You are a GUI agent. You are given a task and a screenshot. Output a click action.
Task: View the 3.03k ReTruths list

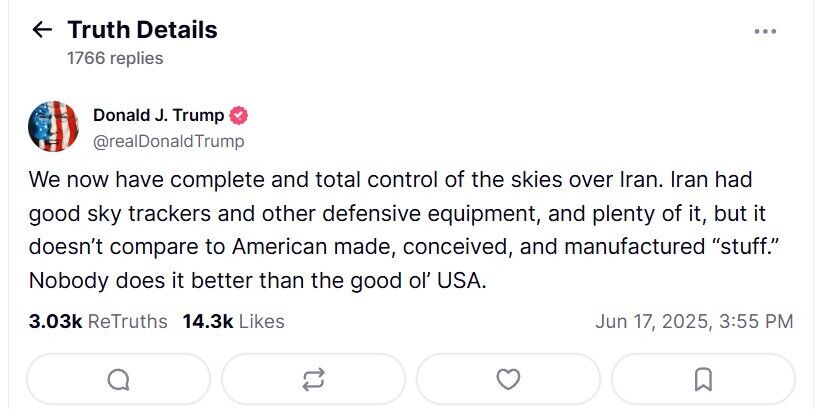click(x=99, y=321)
